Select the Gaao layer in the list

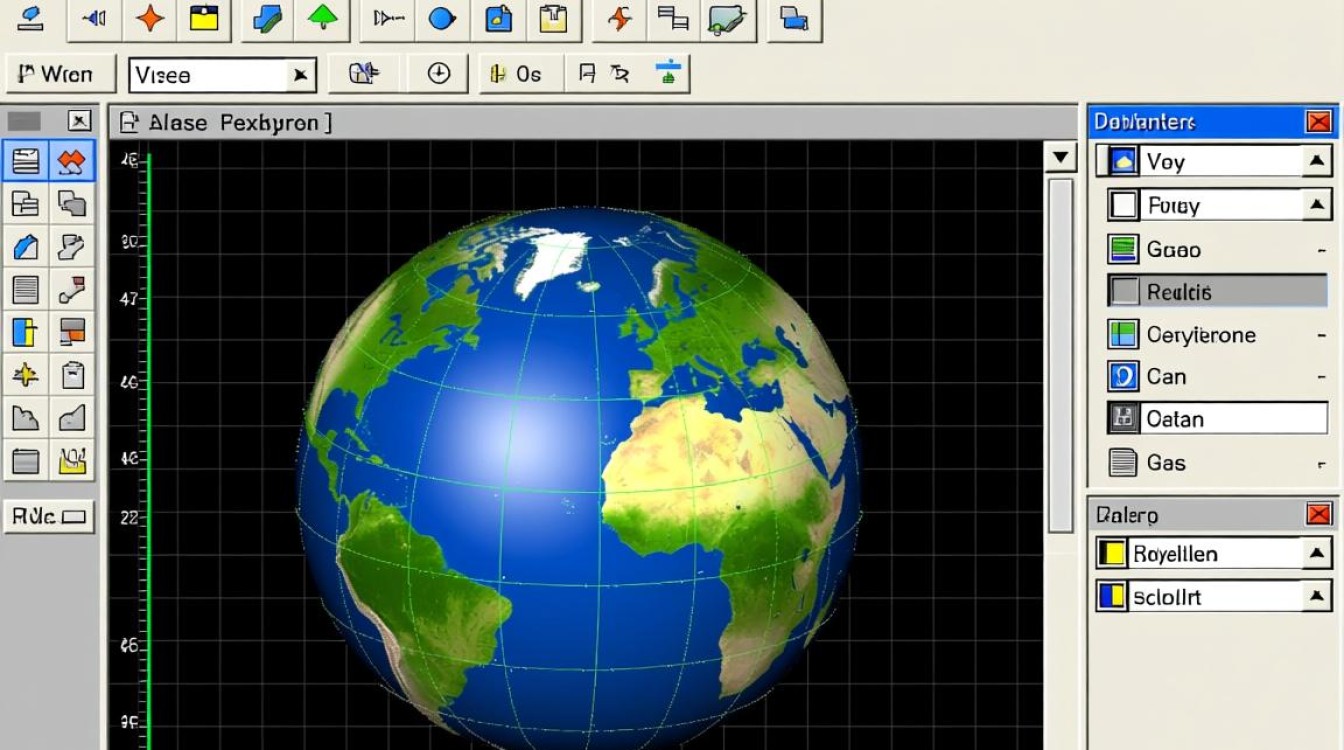pyautogui.click(x=1173, y=249)
